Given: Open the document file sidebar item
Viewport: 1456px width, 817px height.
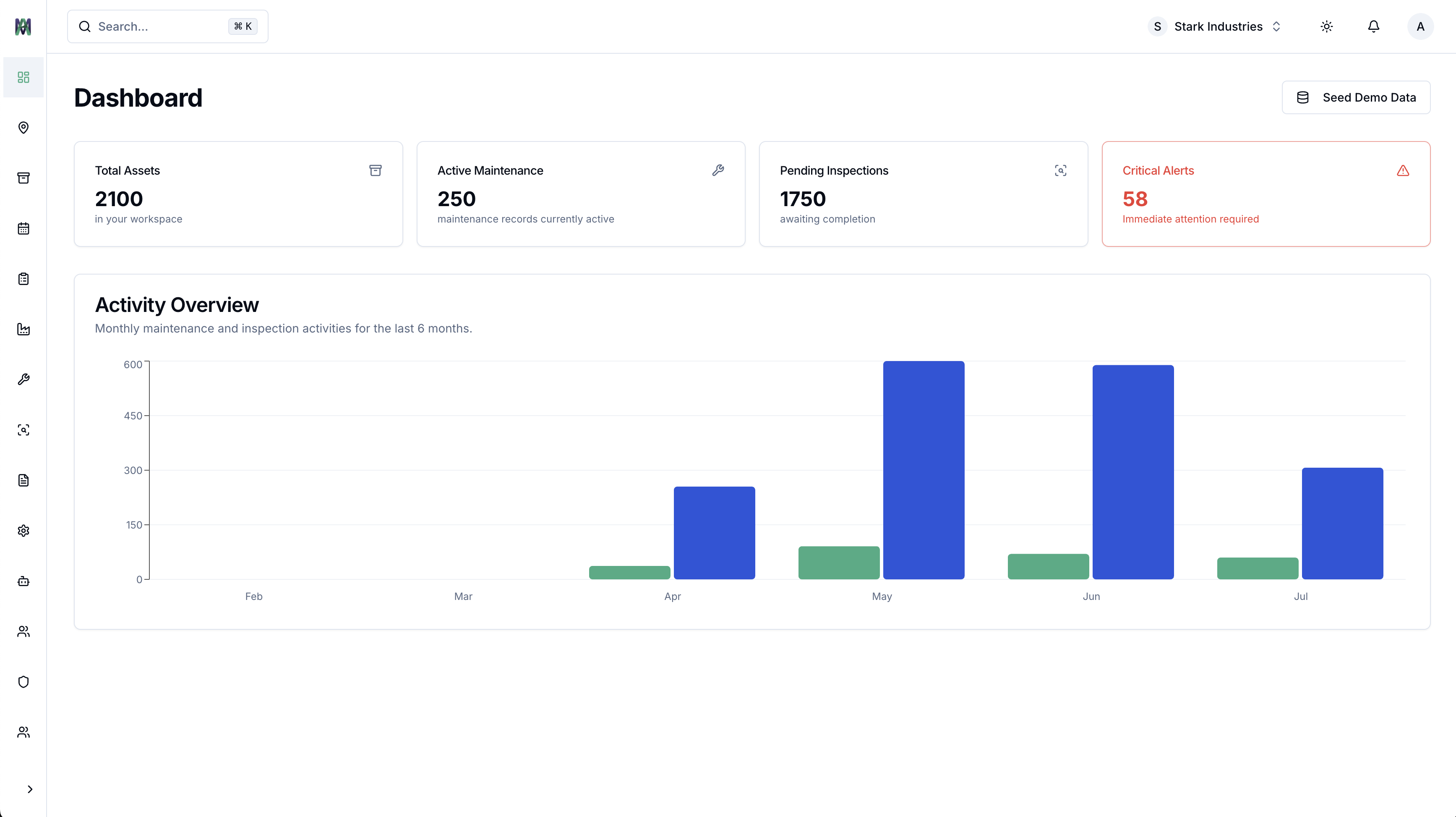Looking at the screenshot, I should [23, 480].
